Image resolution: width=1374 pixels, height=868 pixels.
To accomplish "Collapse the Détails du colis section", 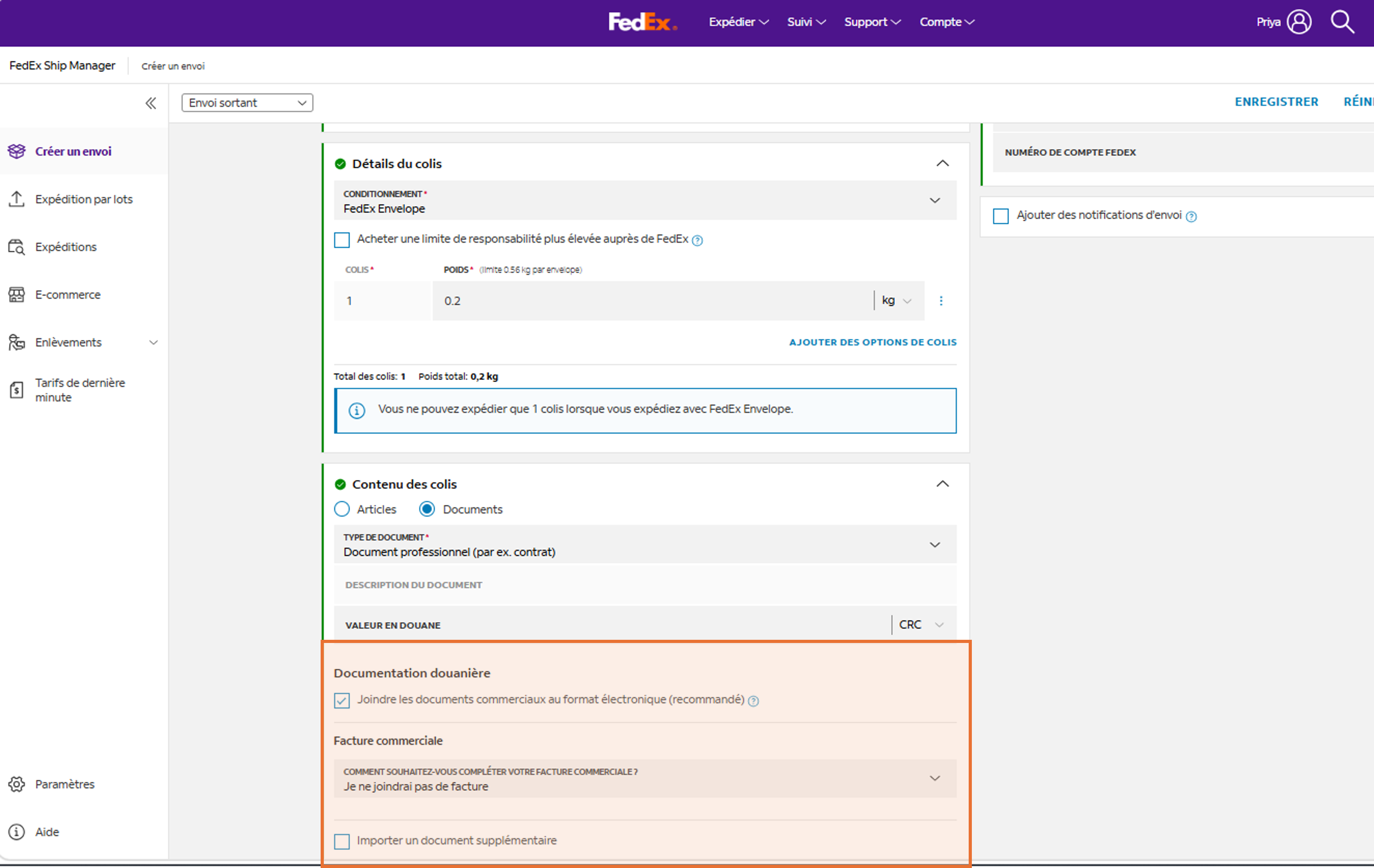I will pyautogui.click(x=942, y=164).
